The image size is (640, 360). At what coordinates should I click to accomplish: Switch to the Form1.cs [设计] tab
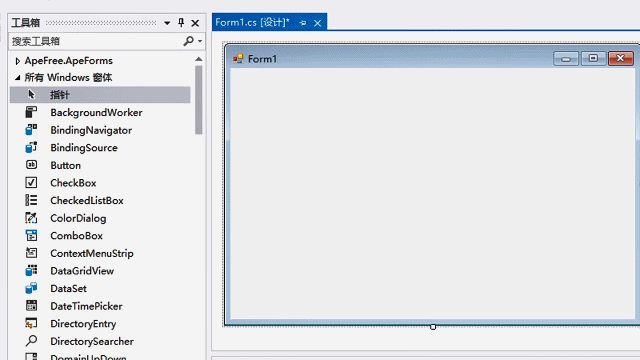pyautogui.click(x=252, y=22)
